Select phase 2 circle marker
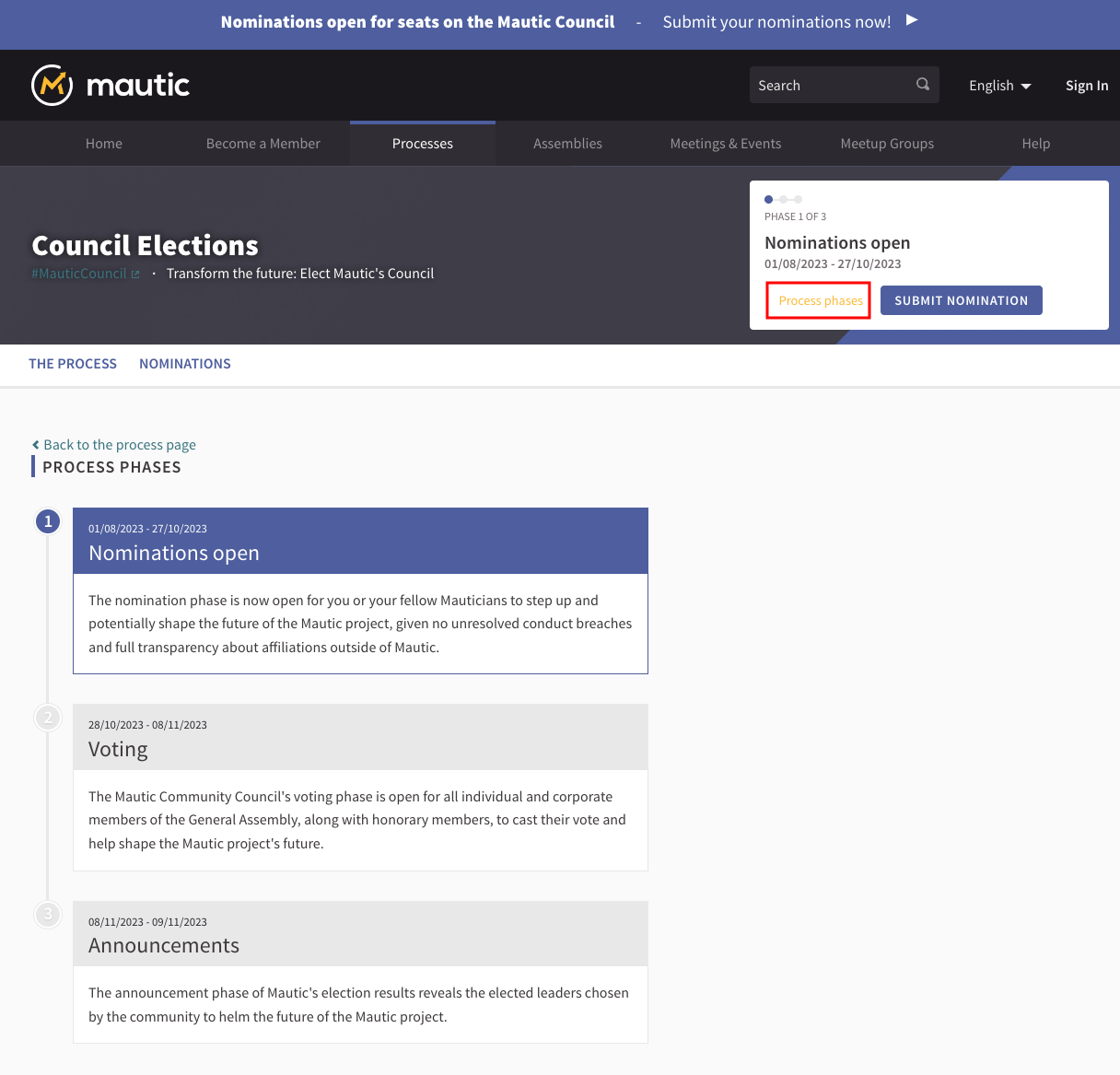 coord(48,718)
